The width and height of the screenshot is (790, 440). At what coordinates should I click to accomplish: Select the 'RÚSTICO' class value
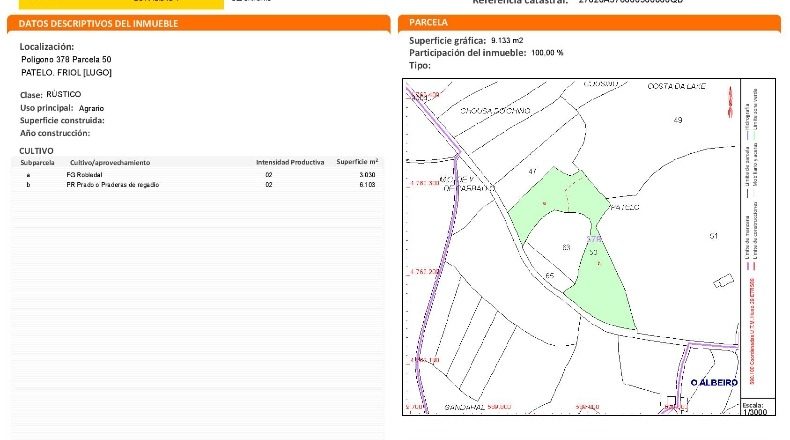coord(63,94)
